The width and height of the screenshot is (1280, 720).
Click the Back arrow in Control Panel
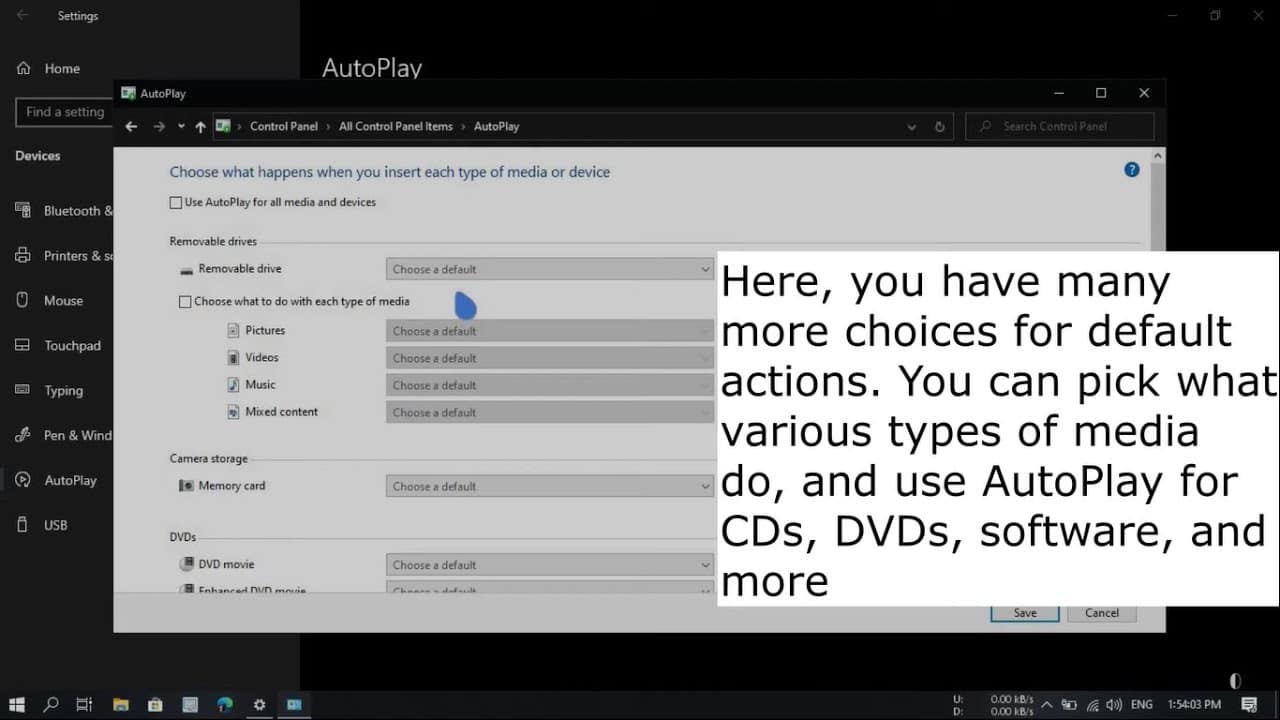131,127
